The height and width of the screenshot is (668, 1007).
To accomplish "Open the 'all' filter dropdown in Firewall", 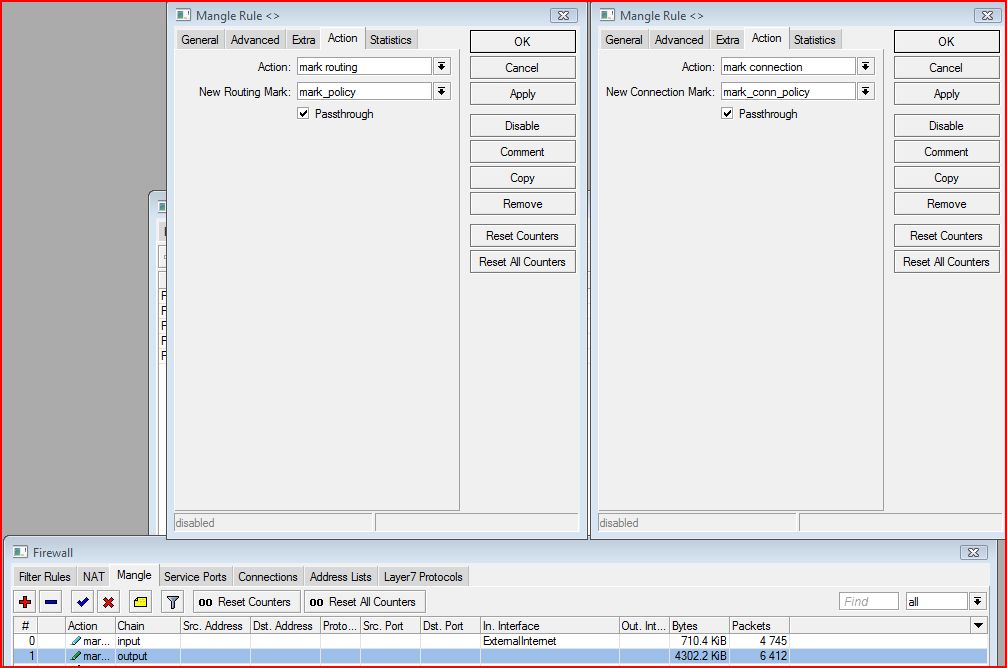I will 977,601.
